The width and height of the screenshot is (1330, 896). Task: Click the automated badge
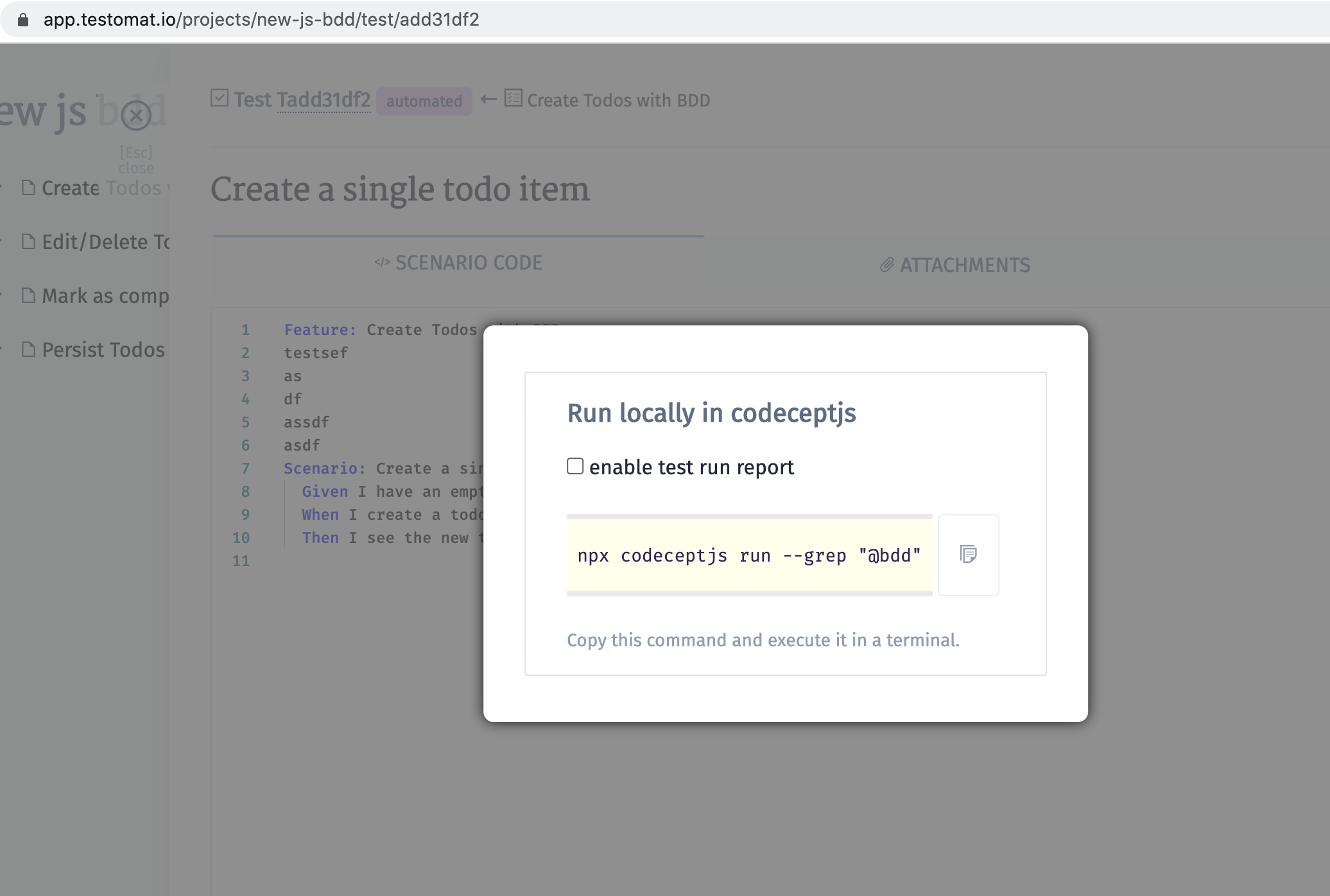[424, 101]
